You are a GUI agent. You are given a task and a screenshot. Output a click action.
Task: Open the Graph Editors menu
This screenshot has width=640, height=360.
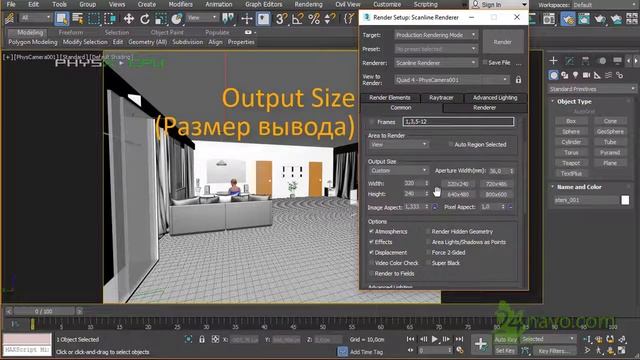tap(264, 4)
